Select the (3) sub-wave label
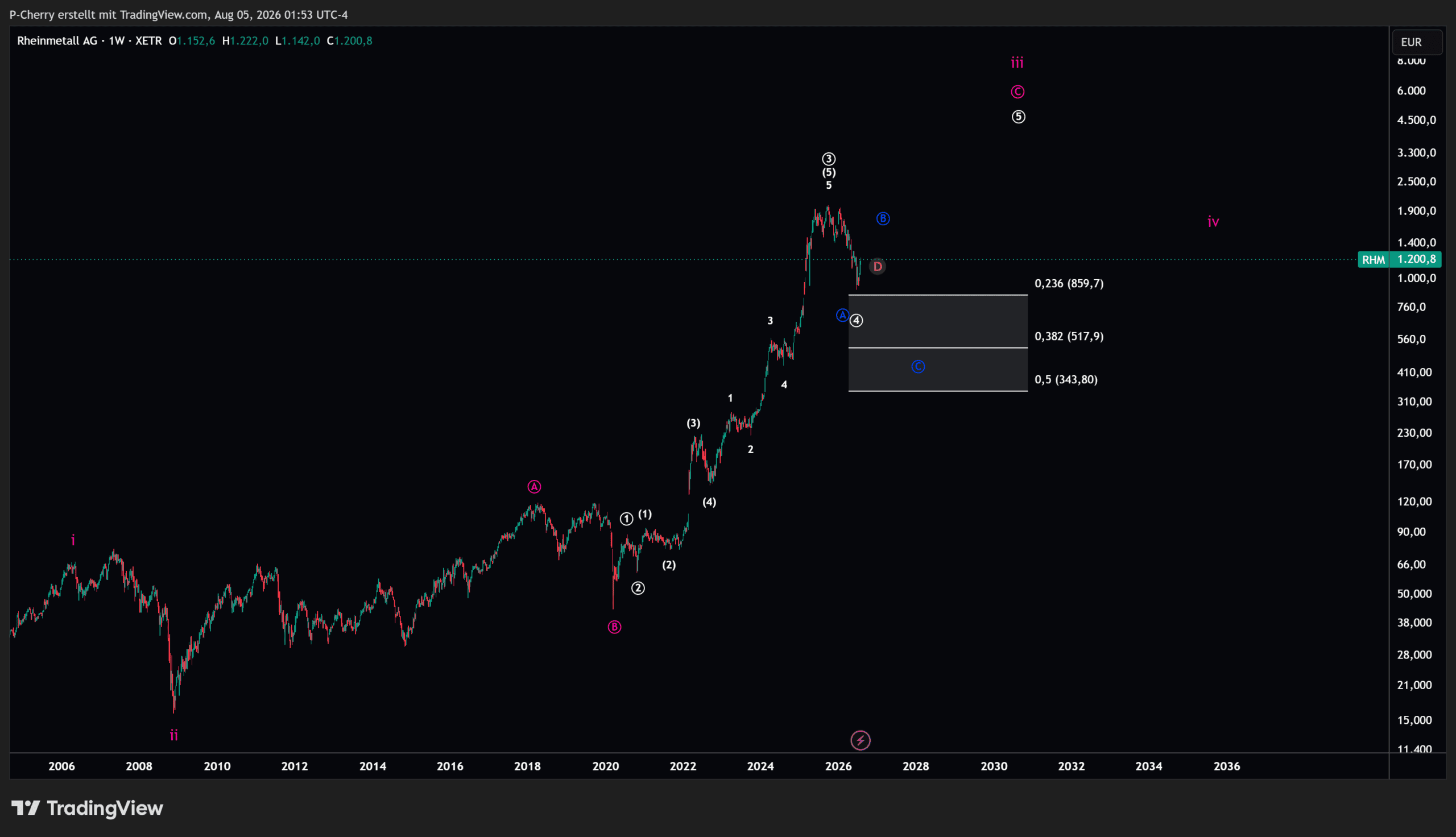Image resolution: width=1456 pixels, height=837 pixels. point(693,424)
